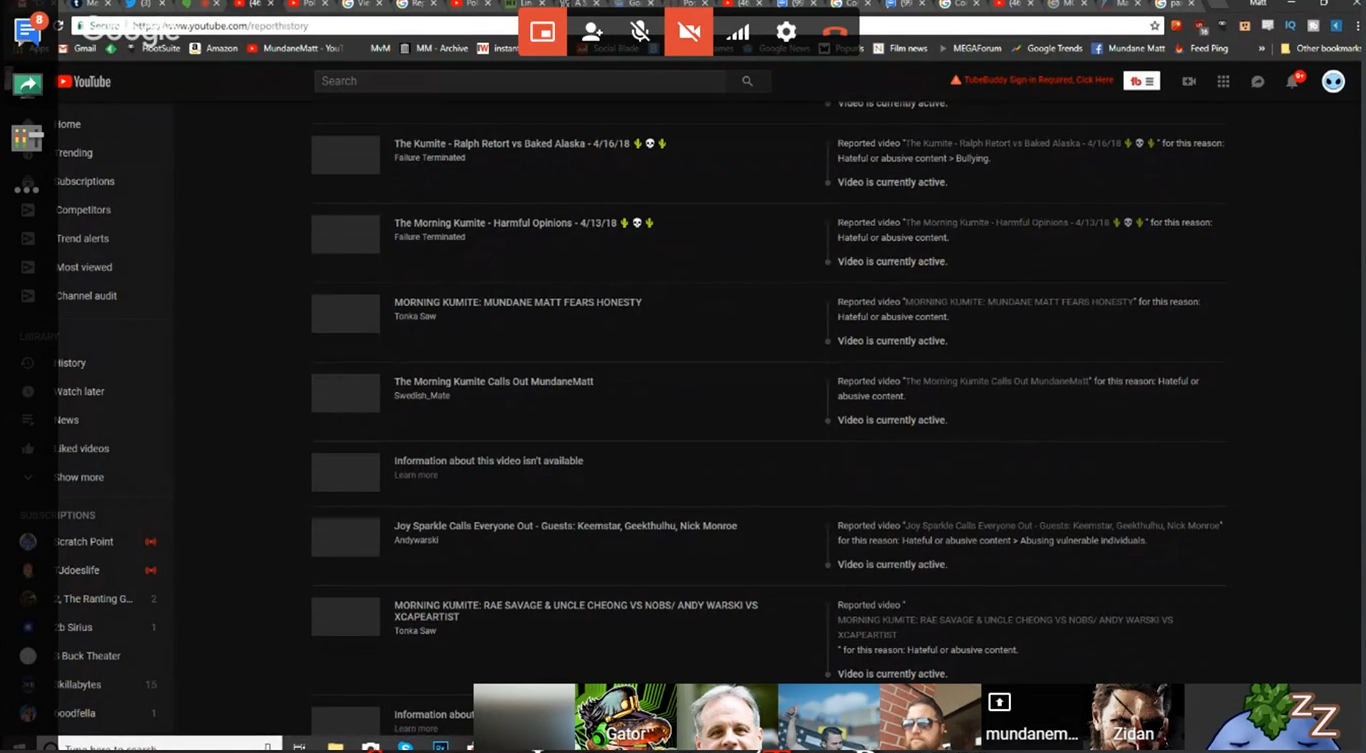Open the account avatar menu
The width and height of the screenshot is (1366, 753).
coord(1333,82)
